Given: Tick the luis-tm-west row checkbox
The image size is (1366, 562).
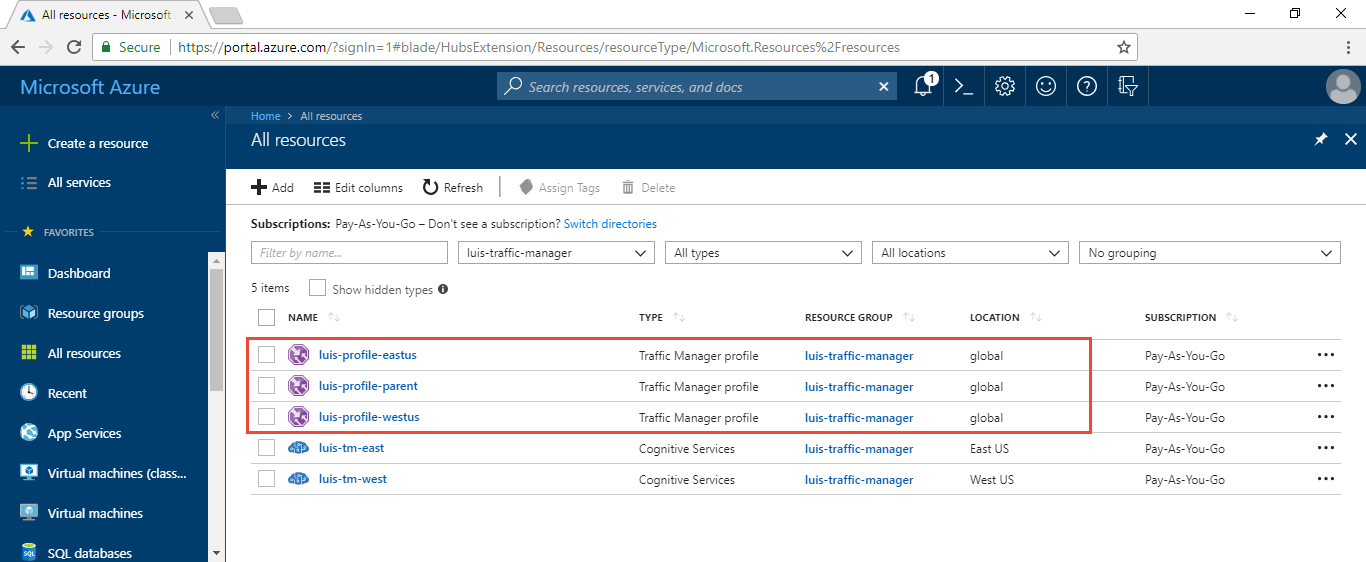Looking at the screenshot, I should [x=267, y=479].
